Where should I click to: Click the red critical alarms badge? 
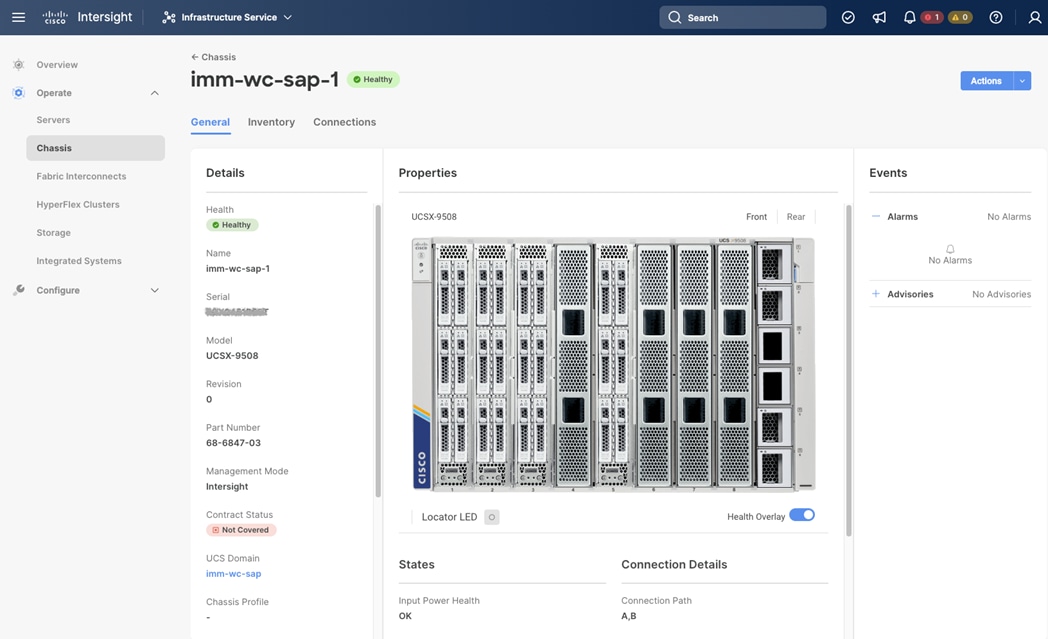pos(932,17)
